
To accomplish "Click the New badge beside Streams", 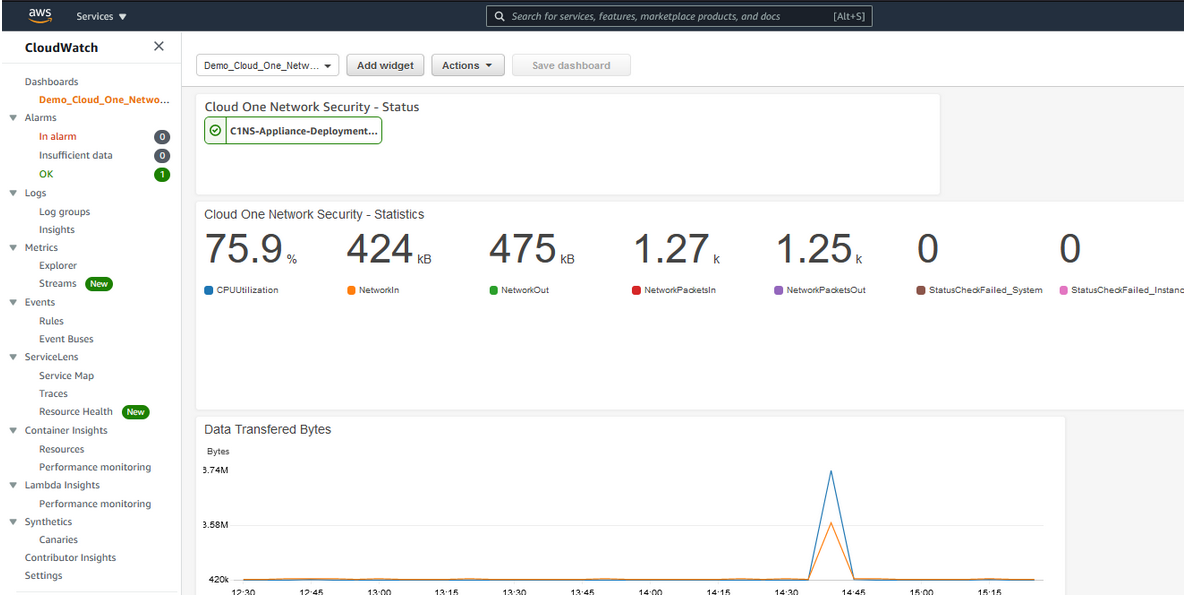I will 99,284.
